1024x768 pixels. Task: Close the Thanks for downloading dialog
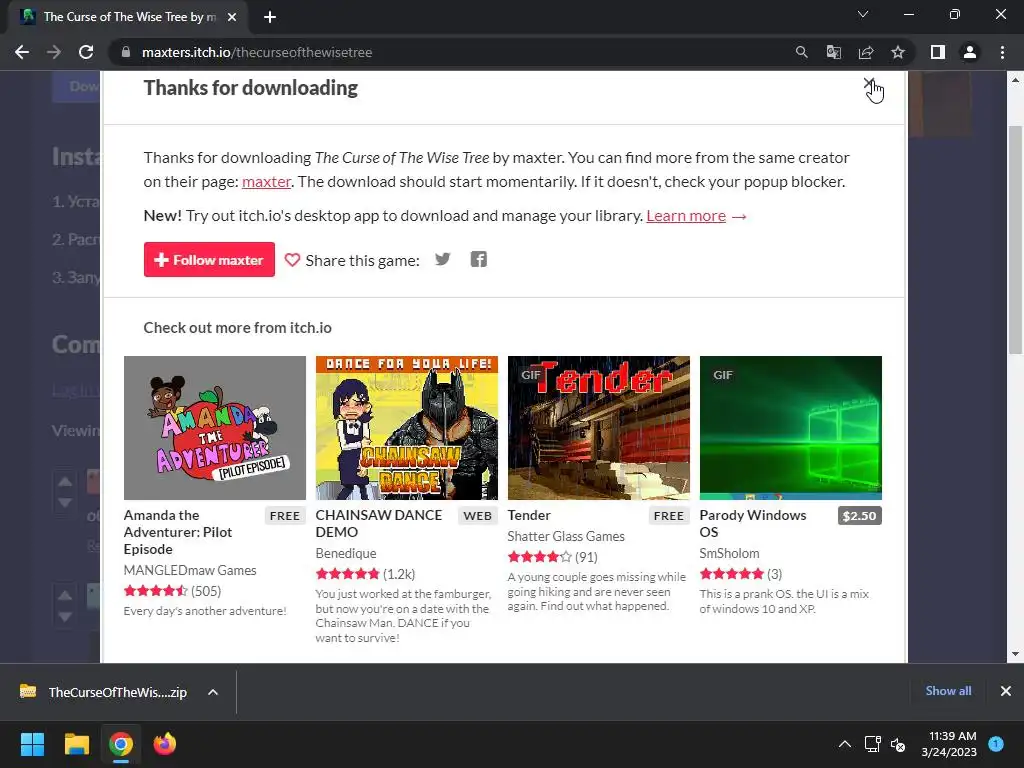click(869, 84)
